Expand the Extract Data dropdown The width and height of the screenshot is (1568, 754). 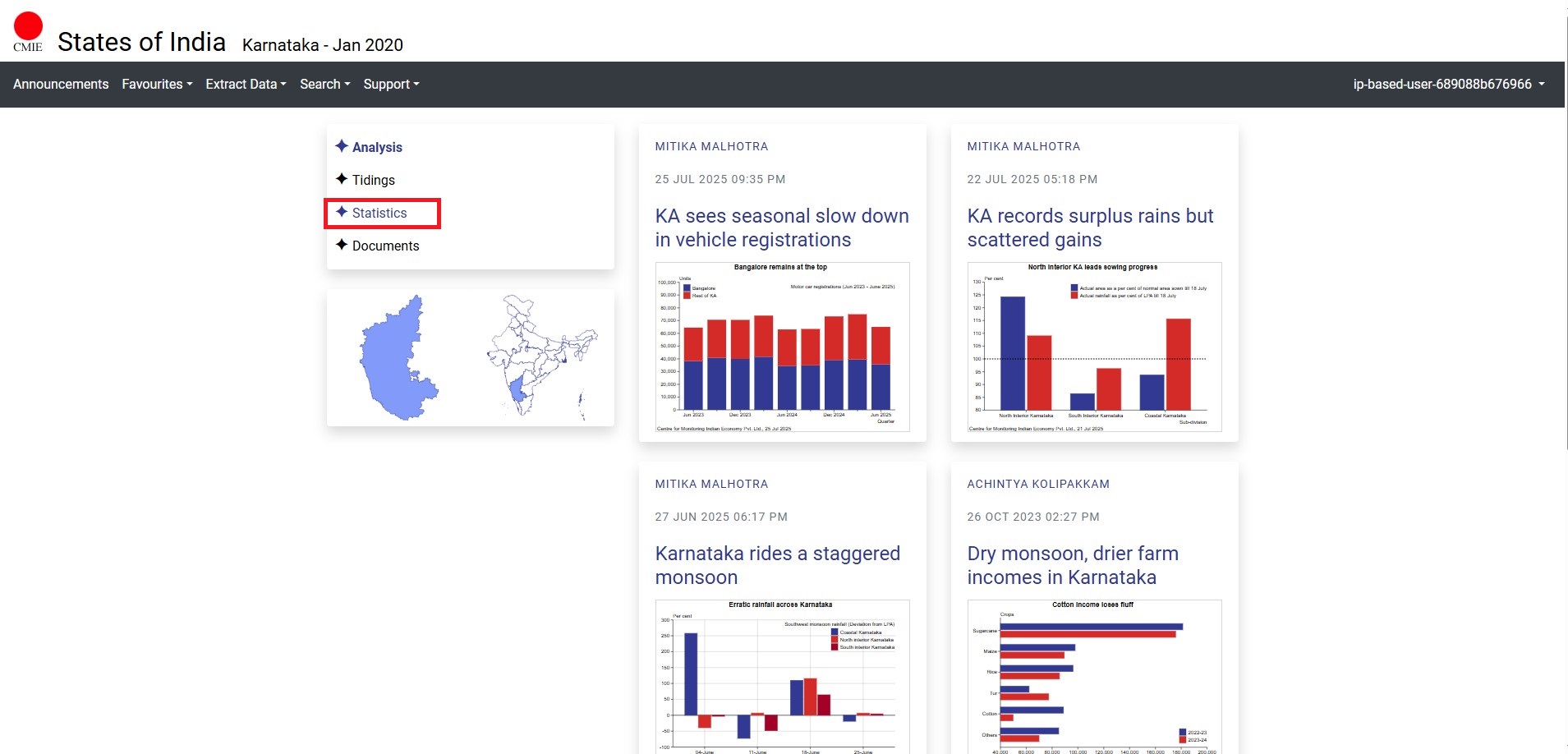point(246,84)
